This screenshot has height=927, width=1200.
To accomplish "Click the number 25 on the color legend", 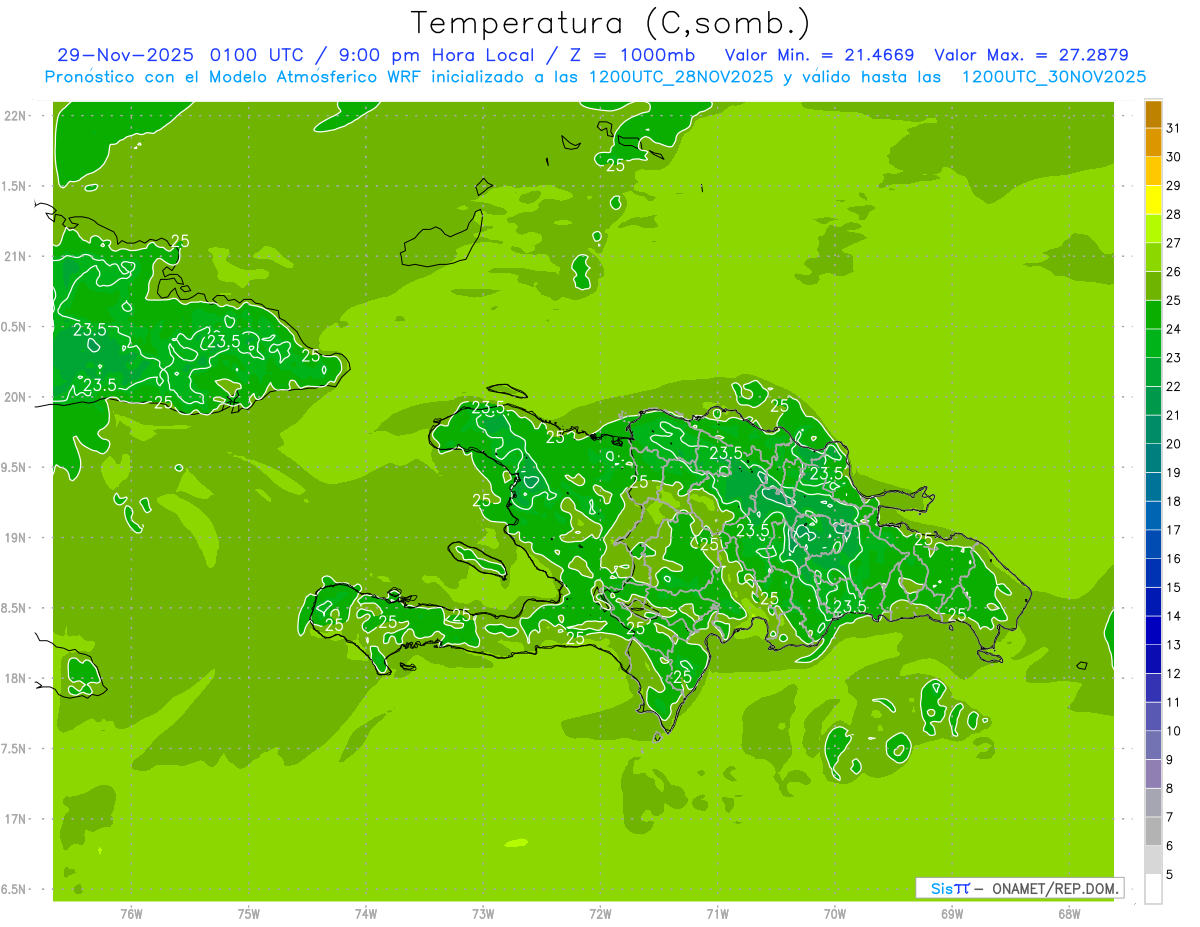I will (x=1173, y=301).
